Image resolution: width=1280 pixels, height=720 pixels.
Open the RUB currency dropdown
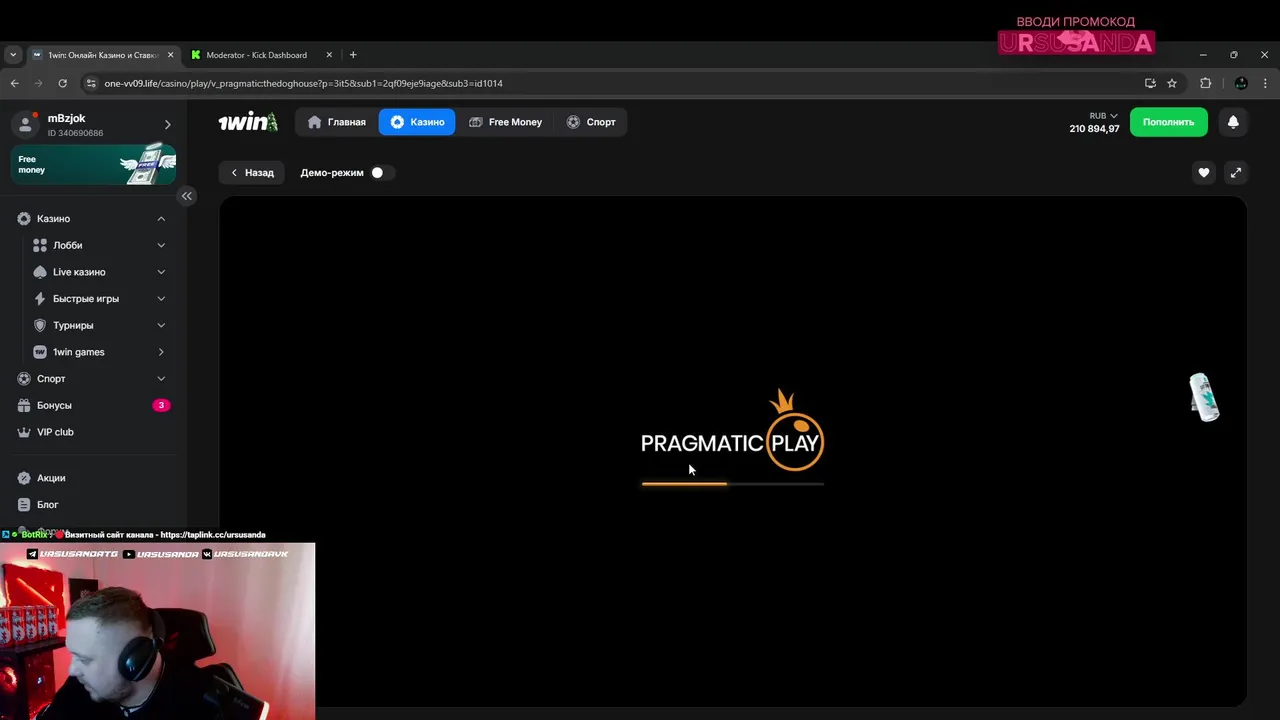pyautogui.click(x=1104, y=116)
